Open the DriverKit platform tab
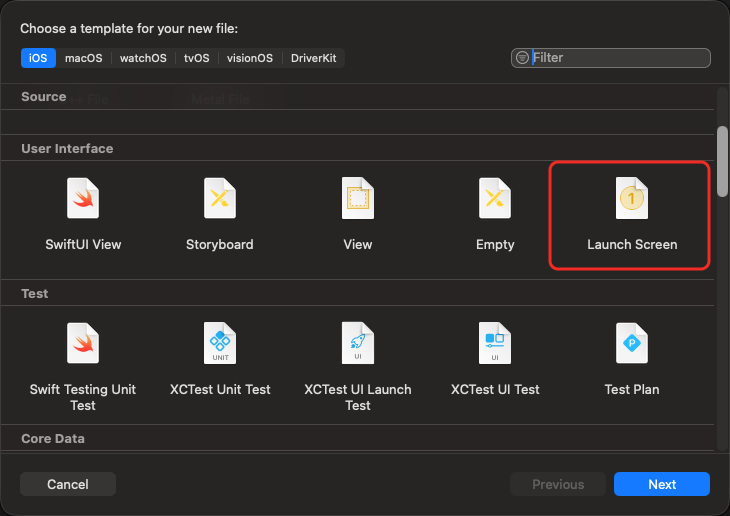This screenshot has height=516, width=730. pyautogui.click(x=313, y=58)
